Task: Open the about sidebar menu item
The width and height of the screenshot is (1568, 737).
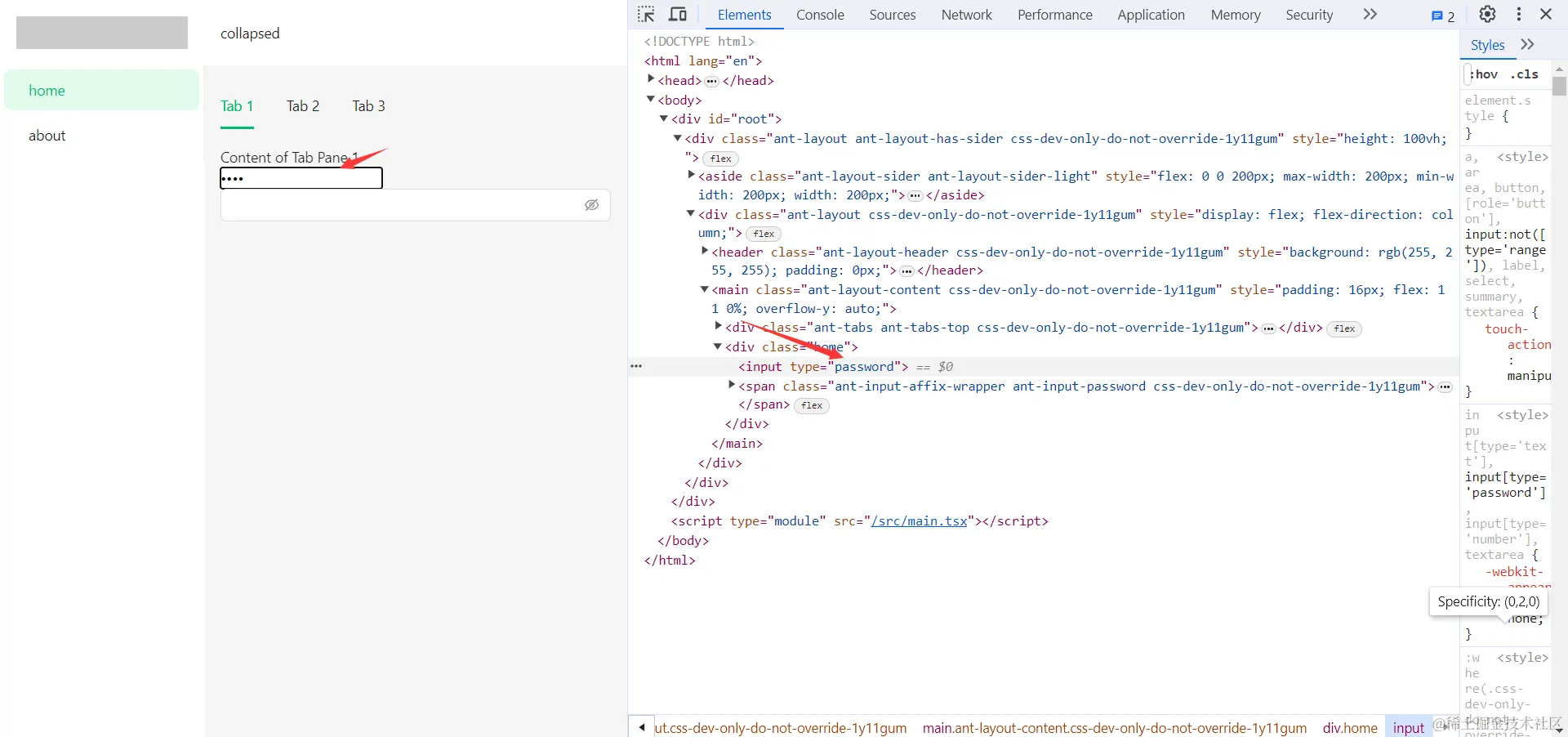Action: coord(102,136)
